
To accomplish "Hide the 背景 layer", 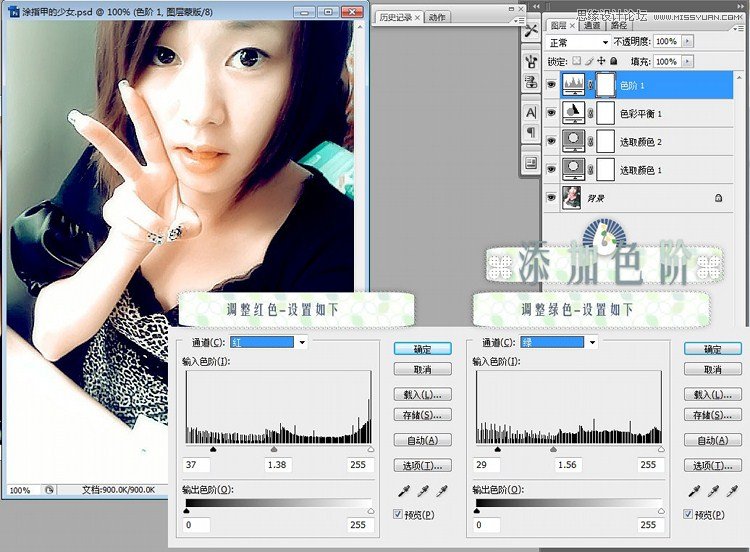I will coord(551,198).
